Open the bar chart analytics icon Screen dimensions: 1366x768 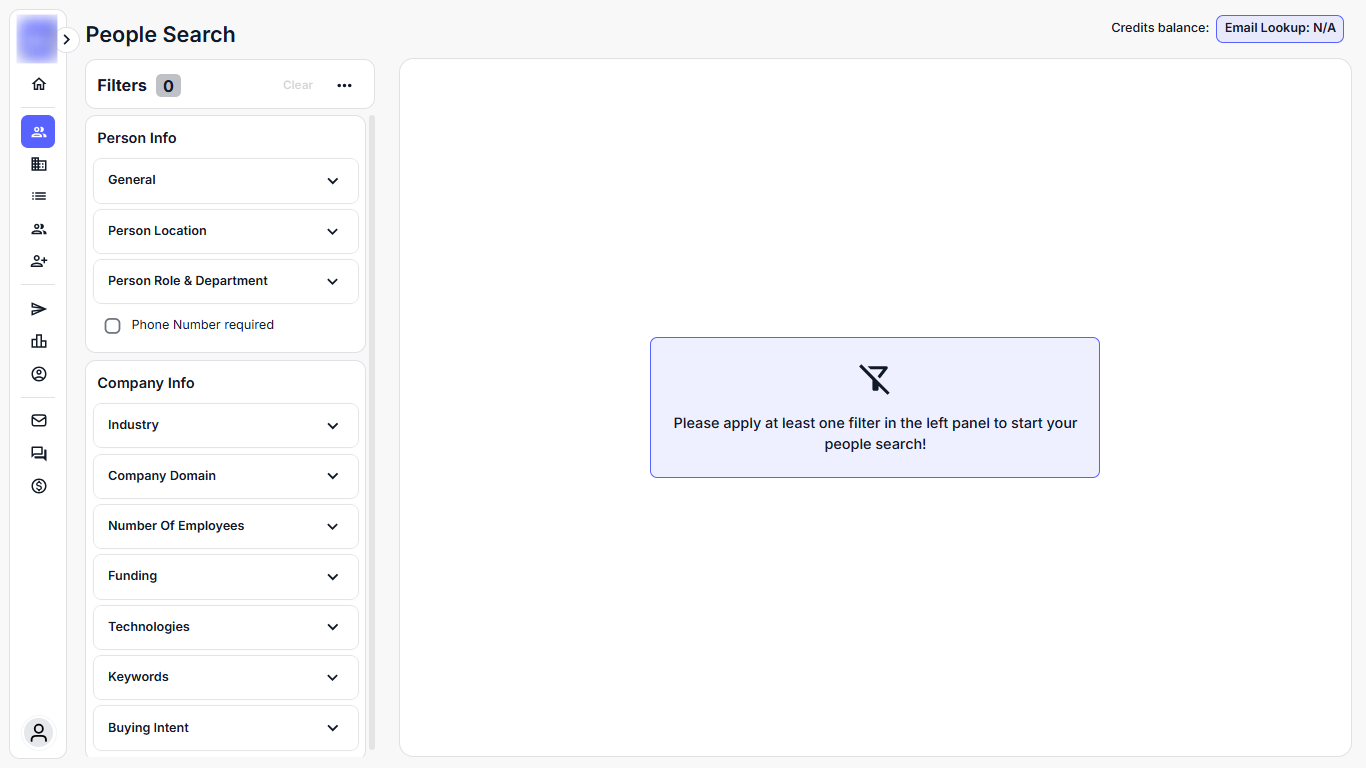tap(39, 341)
